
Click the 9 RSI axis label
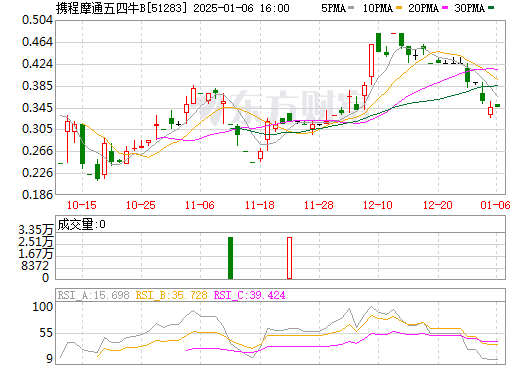tap(49, 359)
